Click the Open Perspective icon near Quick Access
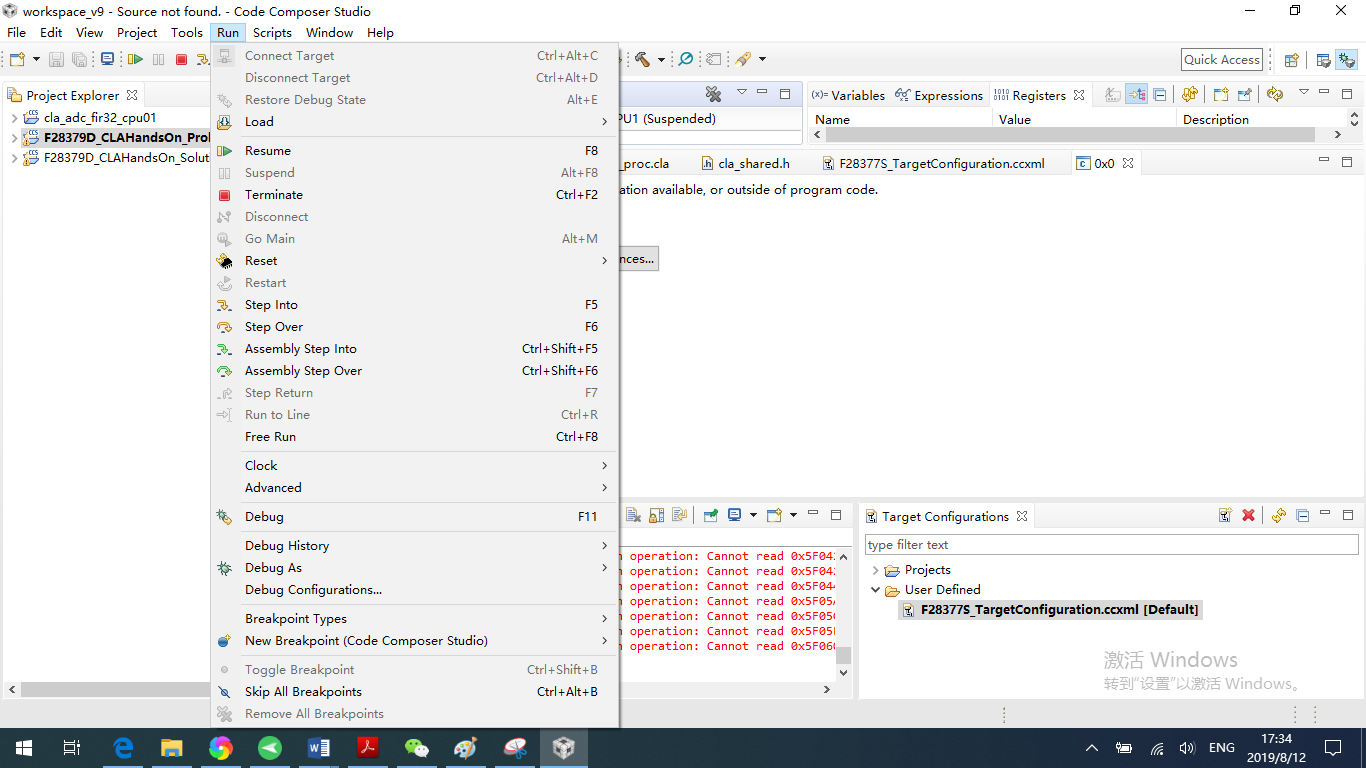Screen dimensions: 1366x768 [x=1291, y=59]
